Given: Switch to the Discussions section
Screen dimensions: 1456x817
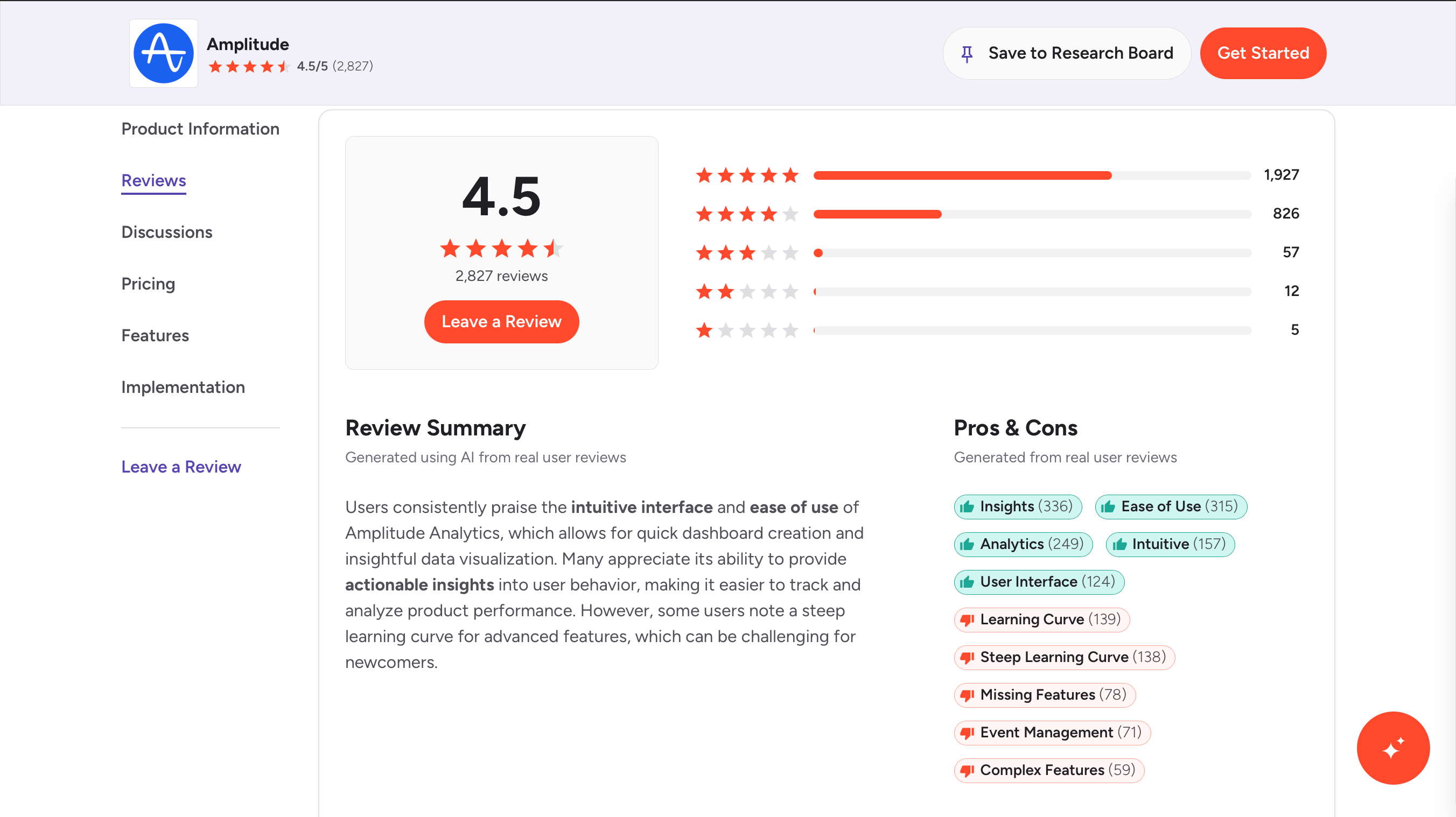Looking at the screenshot, I should coord(167,232).
